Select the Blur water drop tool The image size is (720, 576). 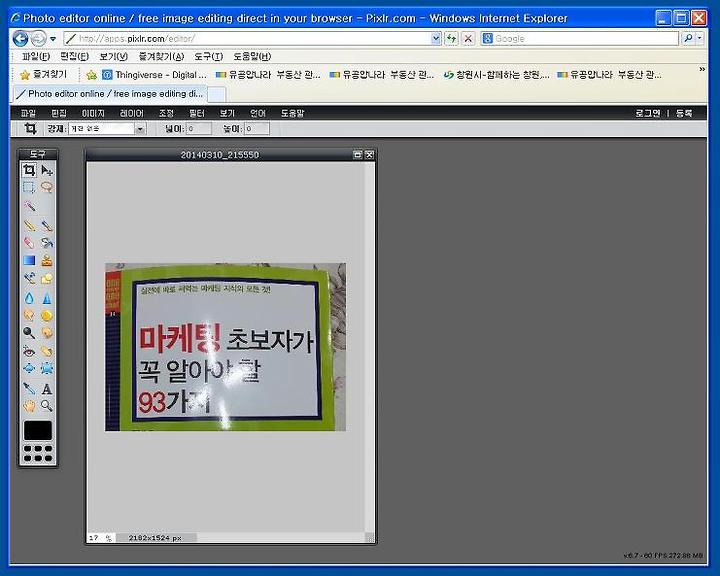click(x=29, y=298)
